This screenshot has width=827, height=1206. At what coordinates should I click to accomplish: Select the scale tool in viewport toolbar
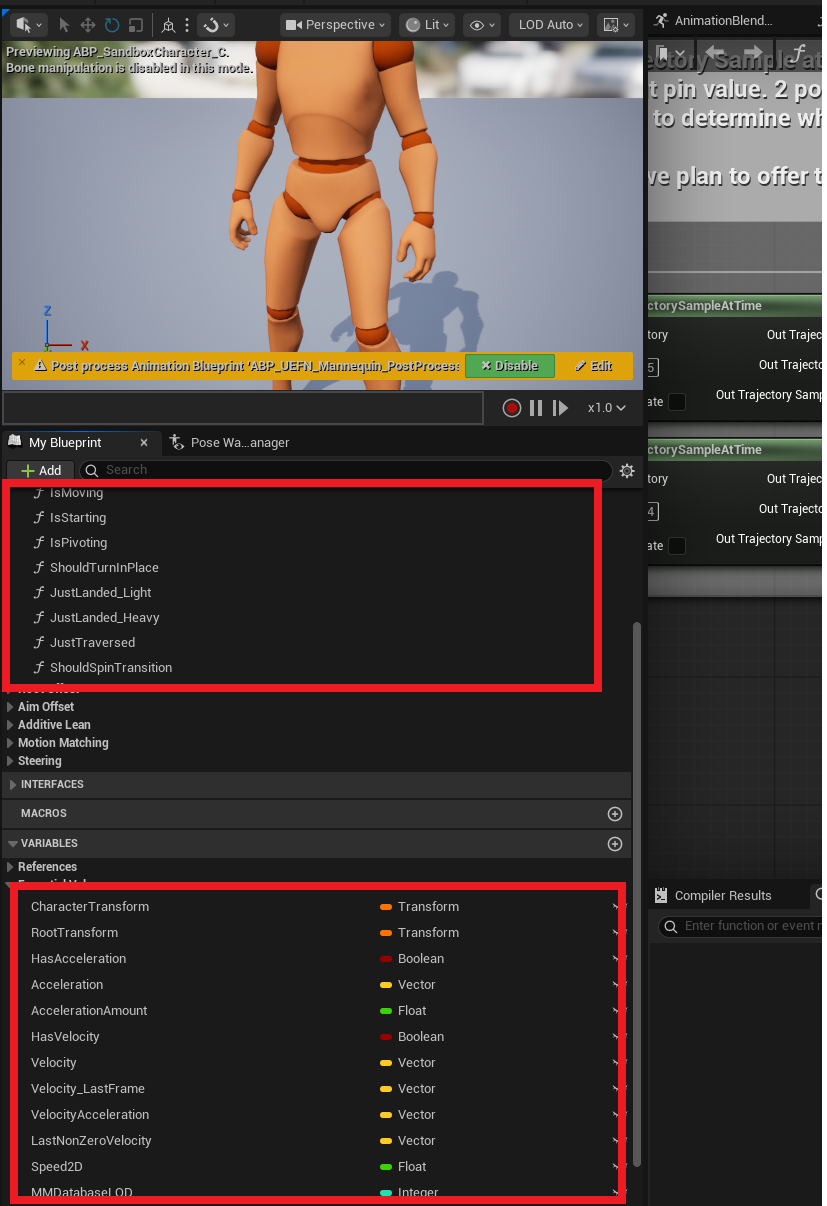[136, 25]
